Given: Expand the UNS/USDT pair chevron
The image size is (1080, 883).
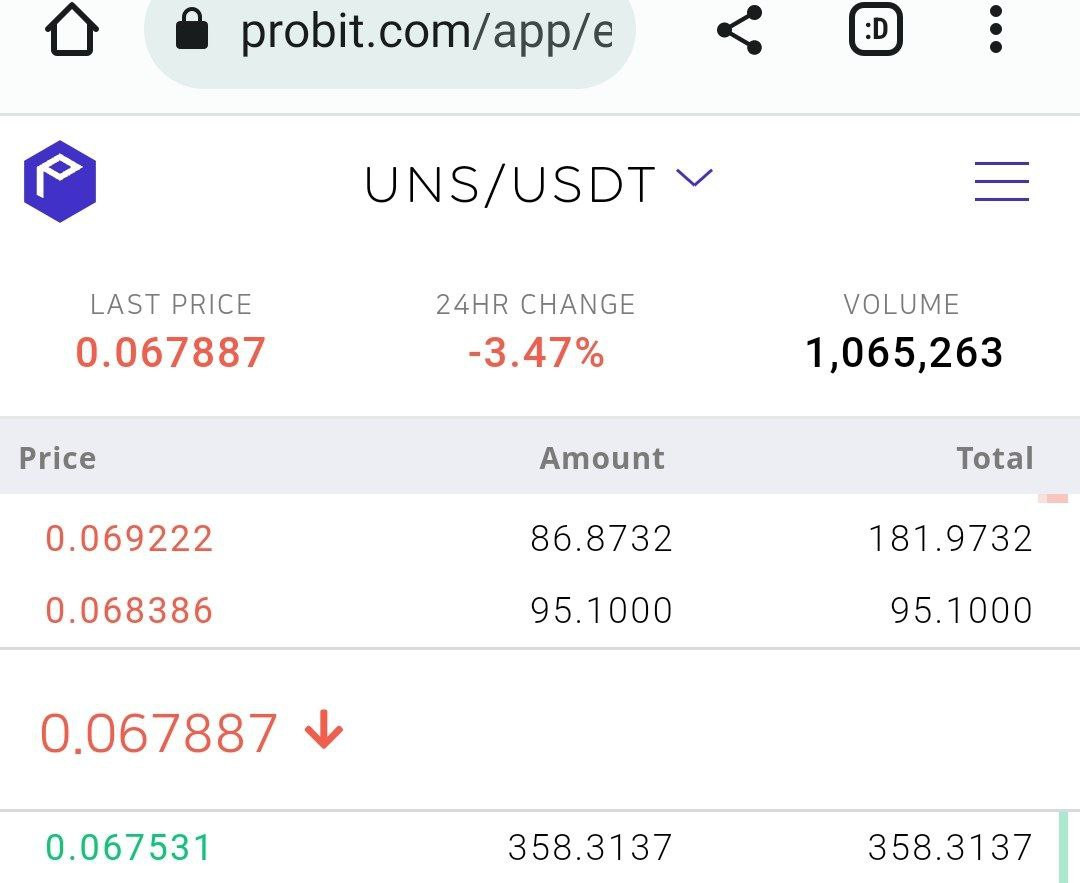Looking at the screenshot, I should [x=694, y=178].
